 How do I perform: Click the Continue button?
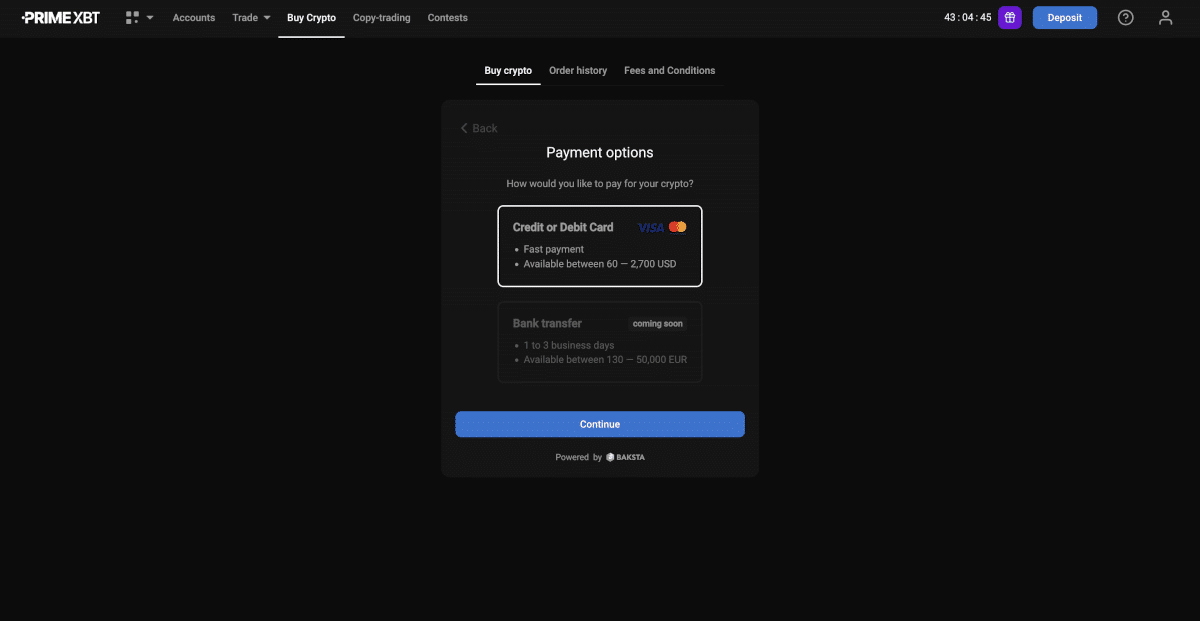pyautogui.click(x=600, y=424)
